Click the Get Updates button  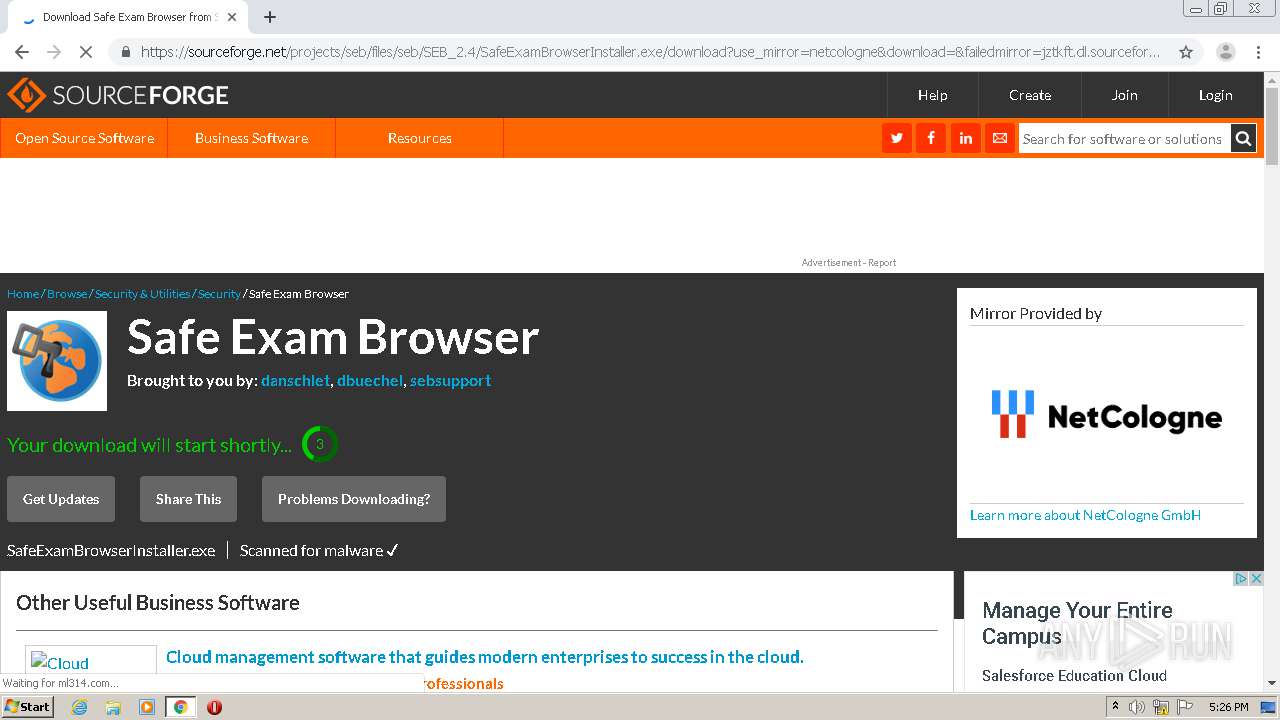(x=61, y=499)
